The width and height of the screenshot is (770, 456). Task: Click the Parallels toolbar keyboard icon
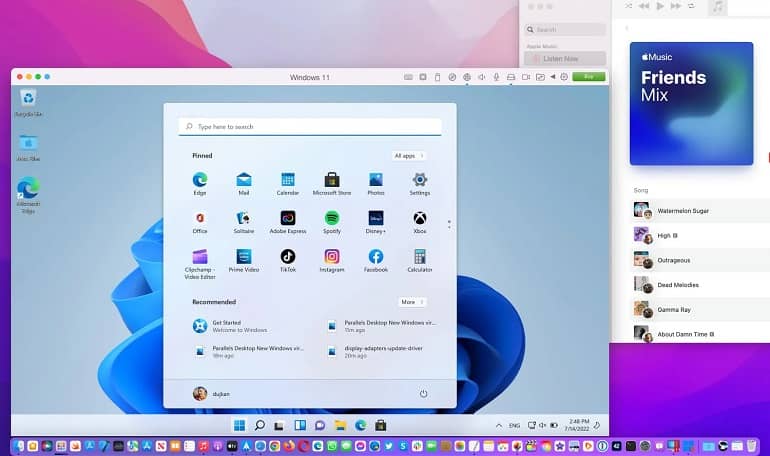coord(408,77)
